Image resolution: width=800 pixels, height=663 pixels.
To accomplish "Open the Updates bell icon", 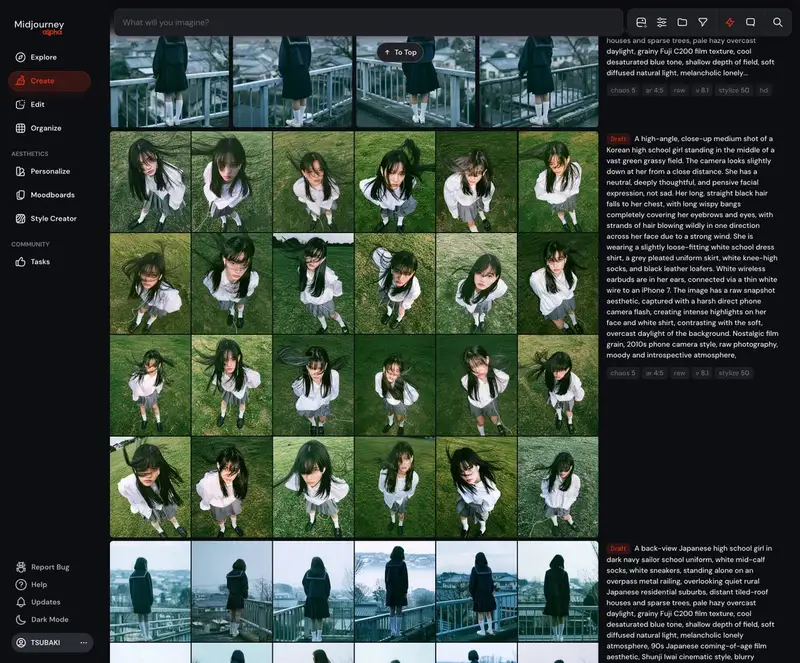I will [21, 602].
